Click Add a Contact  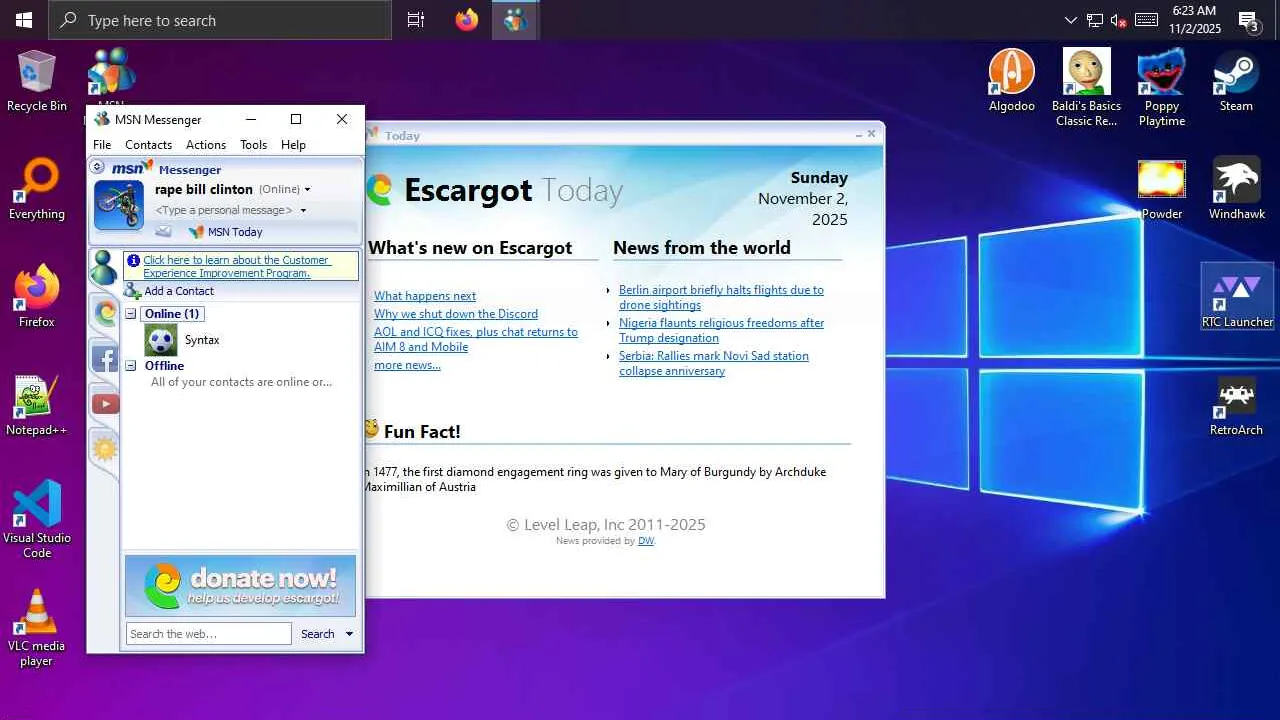coord(169,291)
